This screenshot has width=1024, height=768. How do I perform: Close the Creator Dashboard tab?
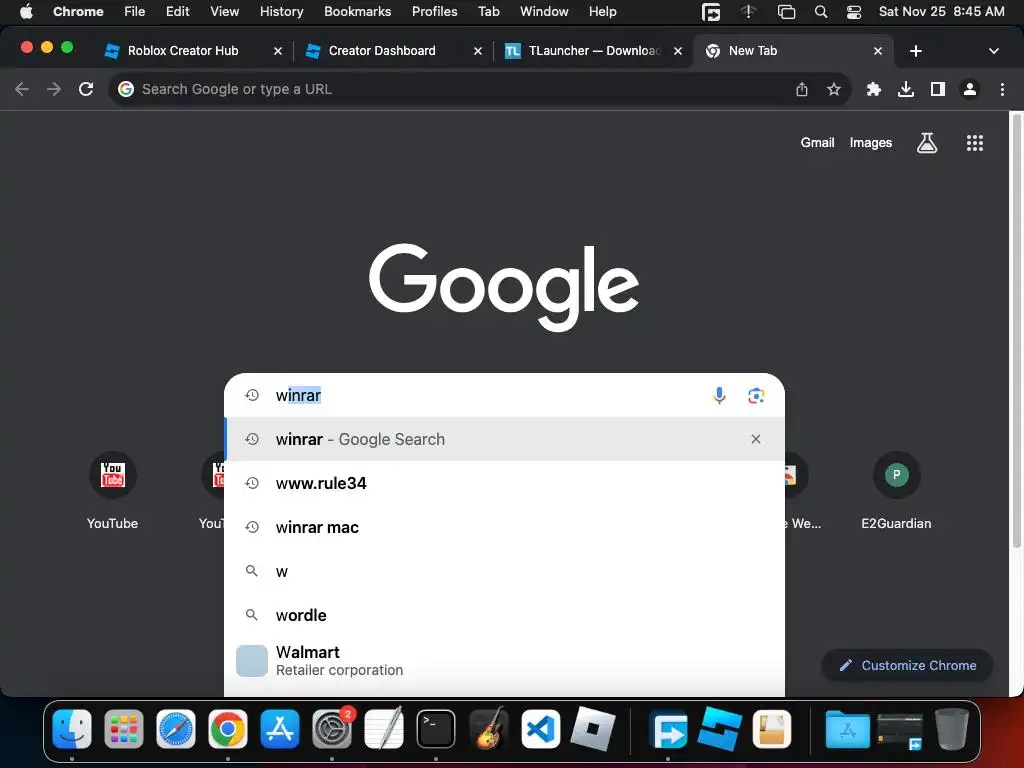point(477,51)
